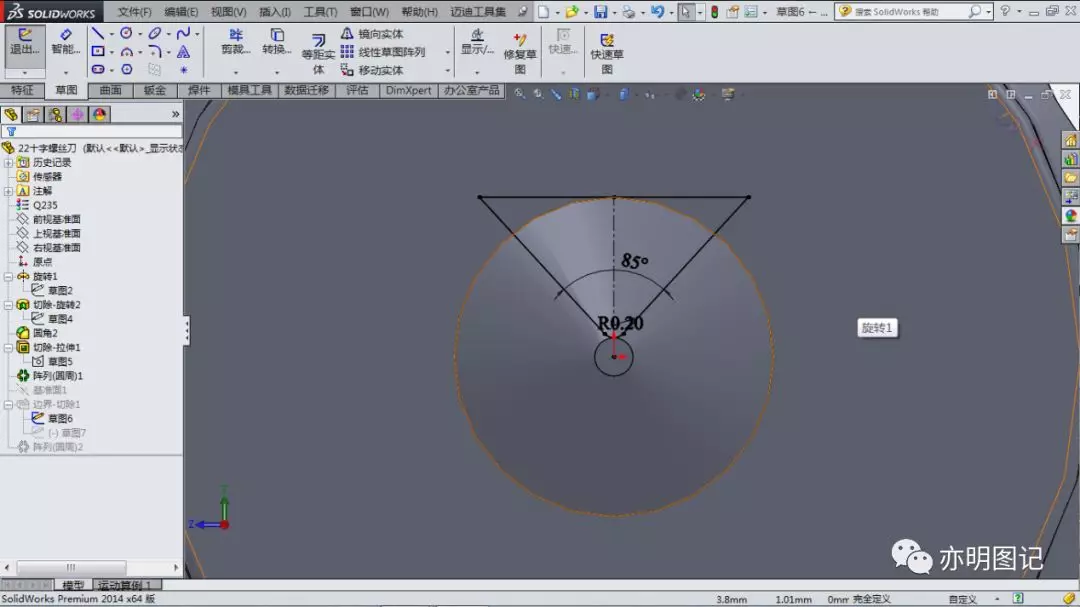Open the 工具(T) menu
Screen dimensions: 1080x607
(320, 12)
